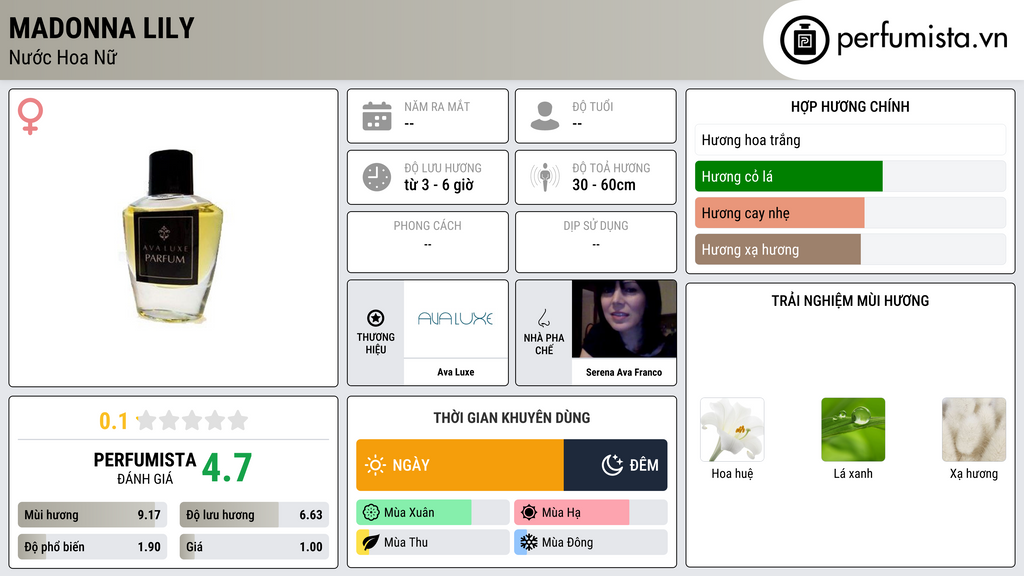Image resolution: width=1024 pixels, height=576 pixels.
Task: Click the MADONNA LILY title
Action: click(x=102, y=28)
